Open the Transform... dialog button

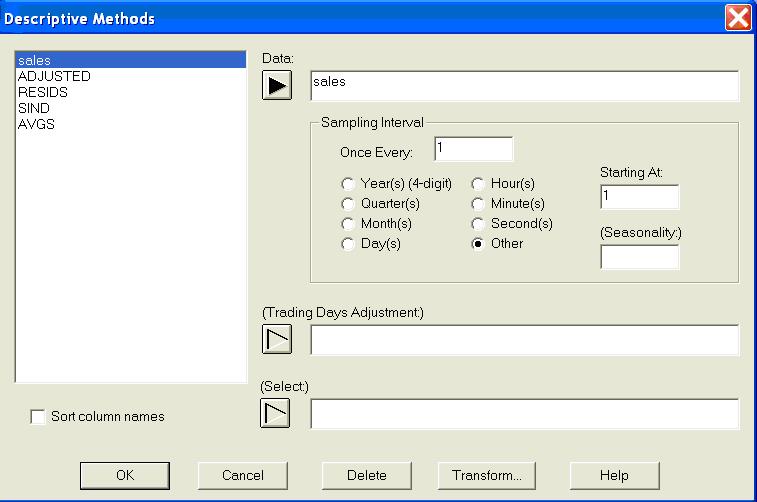click(x=487, y=475)
